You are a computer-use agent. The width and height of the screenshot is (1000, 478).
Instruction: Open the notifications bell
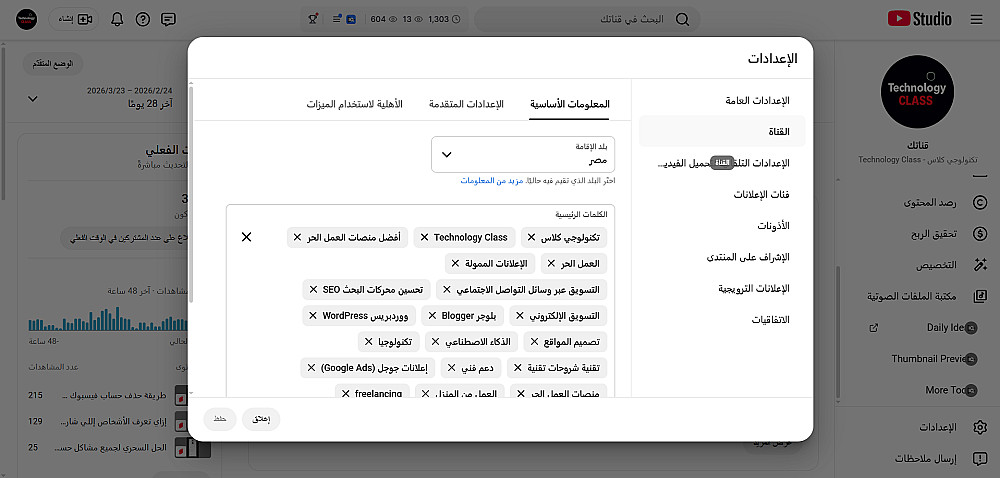117,19
